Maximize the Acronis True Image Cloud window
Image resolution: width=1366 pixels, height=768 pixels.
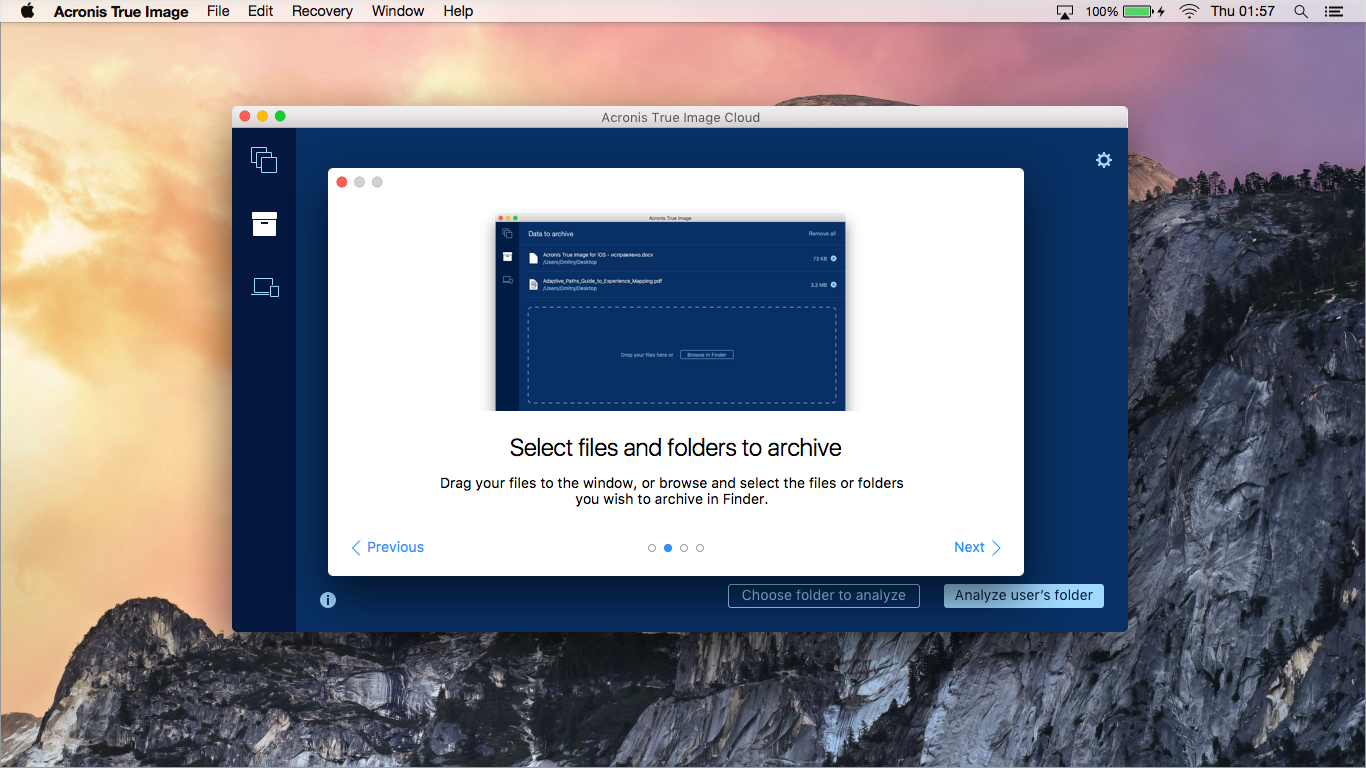click(x=280, y=116)
